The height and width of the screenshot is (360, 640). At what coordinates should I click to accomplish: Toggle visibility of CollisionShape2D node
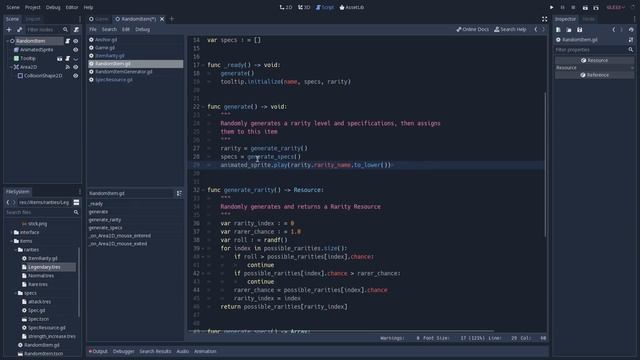(x=76, y=76)
